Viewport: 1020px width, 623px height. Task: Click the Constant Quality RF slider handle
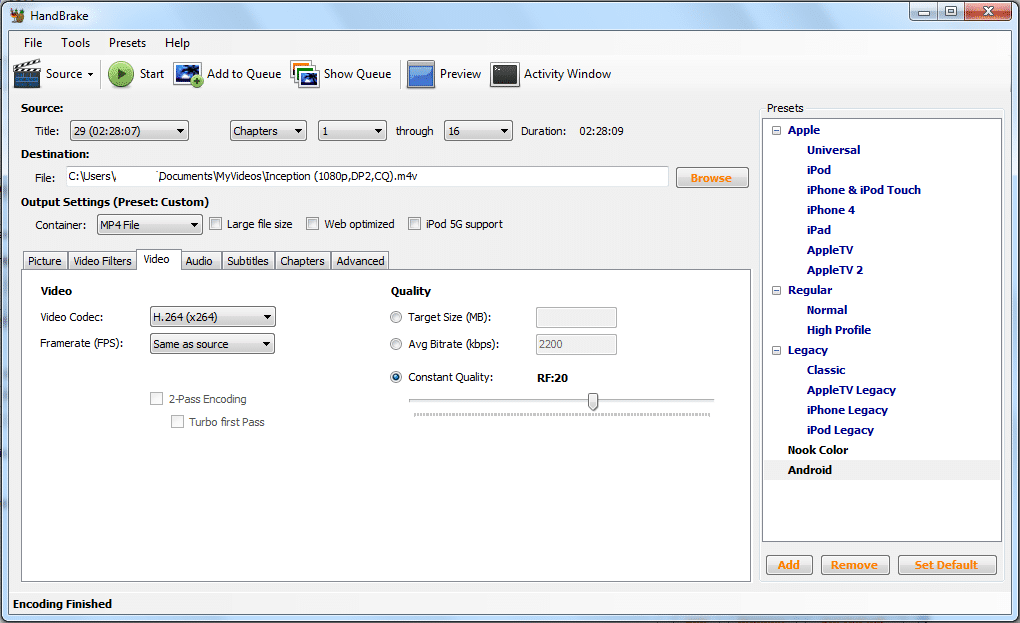593,401
